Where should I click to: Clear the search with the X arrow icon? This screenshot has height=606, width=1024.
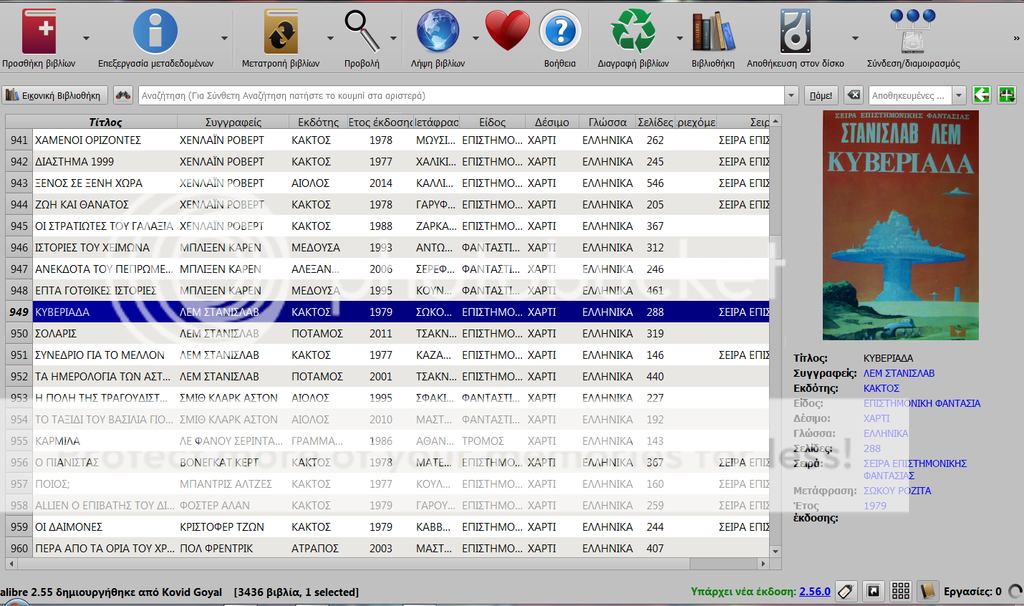pyautogui.click(x=854, y=95)
